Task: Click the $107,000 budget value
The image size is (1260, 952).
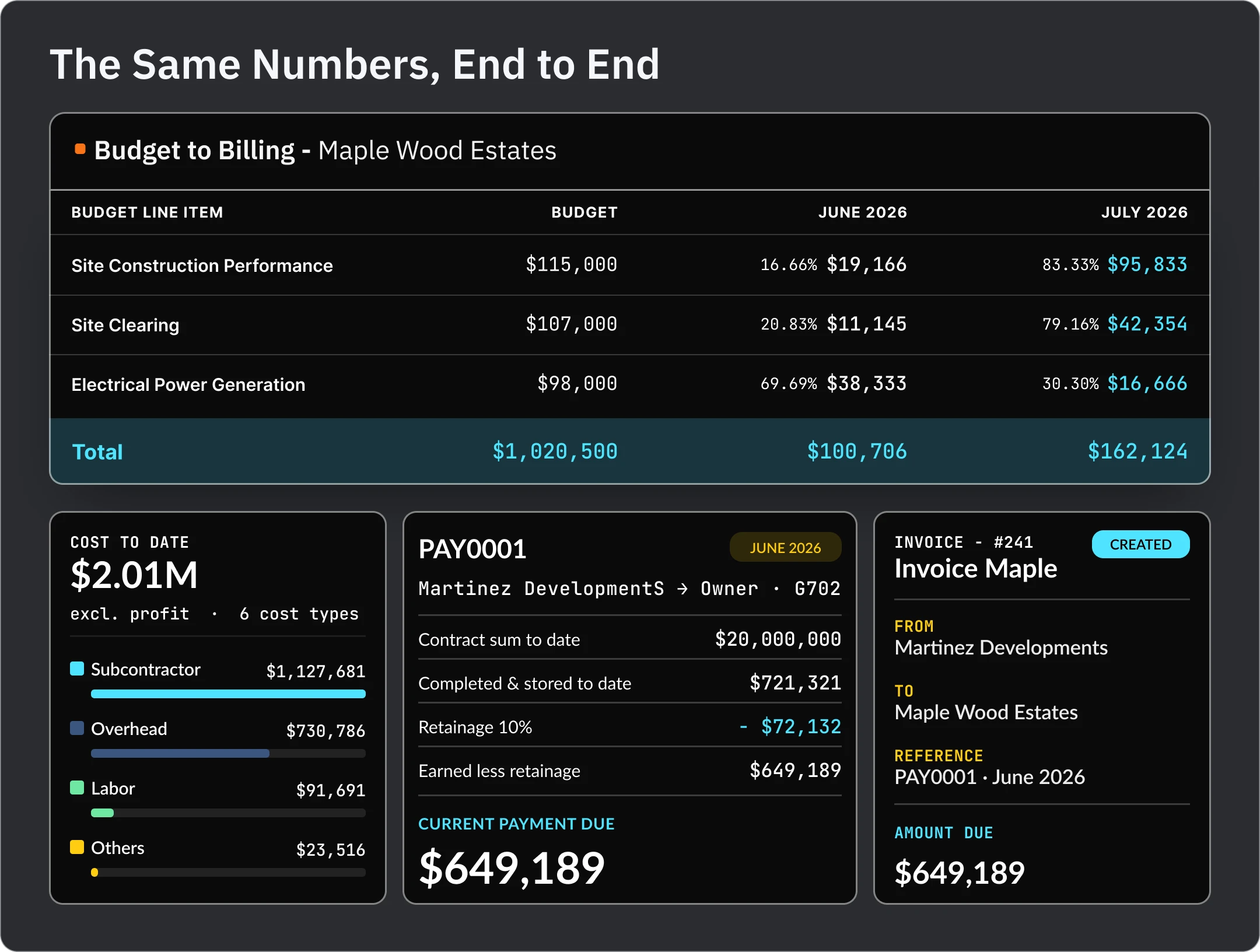Action: (572, 324)
